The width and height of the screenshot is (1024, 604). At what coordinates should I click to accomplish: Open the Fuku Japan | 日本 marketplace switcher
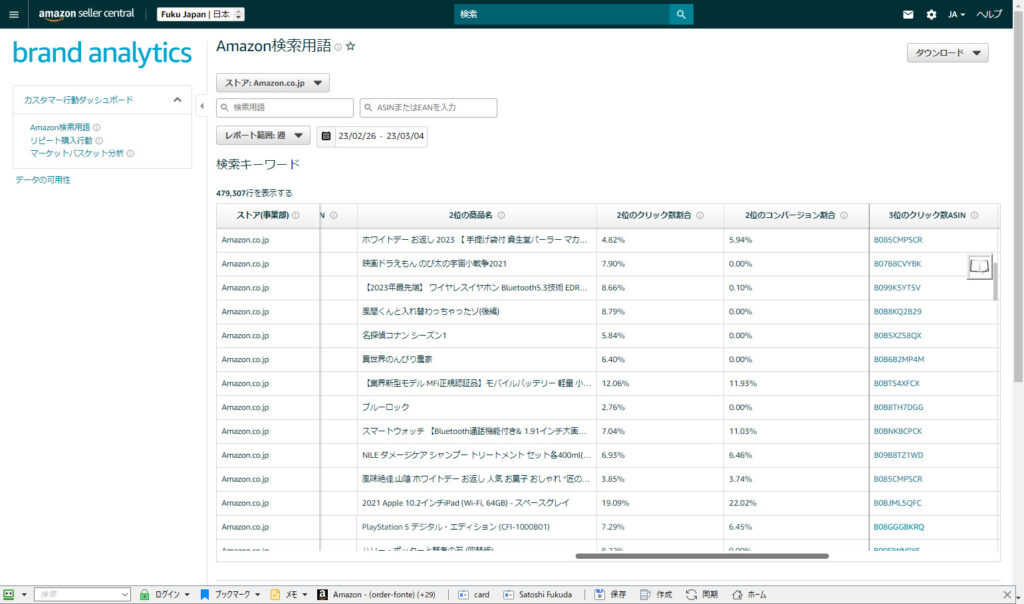(200, 14)
